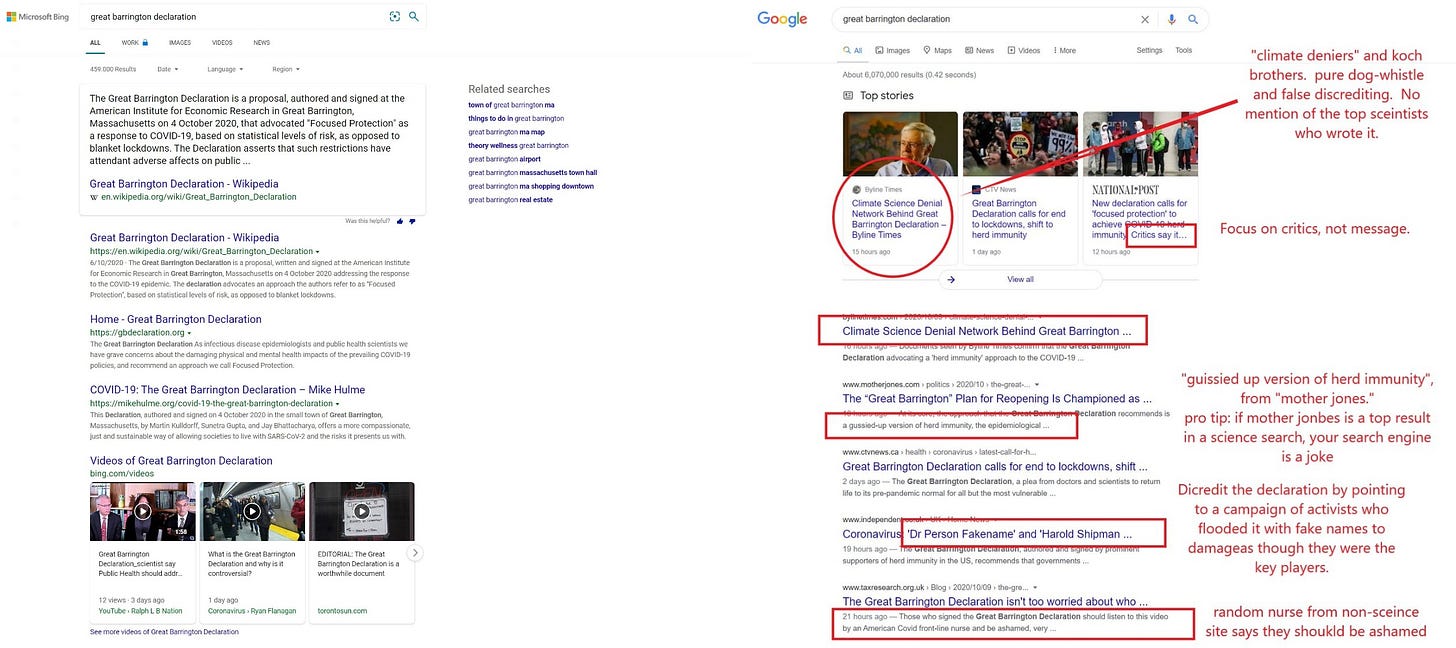This screenshot has height=648, width=1456.
Task: Expand arrow beside mikehulme.org URL in Bing
Action: coord(337,404)
